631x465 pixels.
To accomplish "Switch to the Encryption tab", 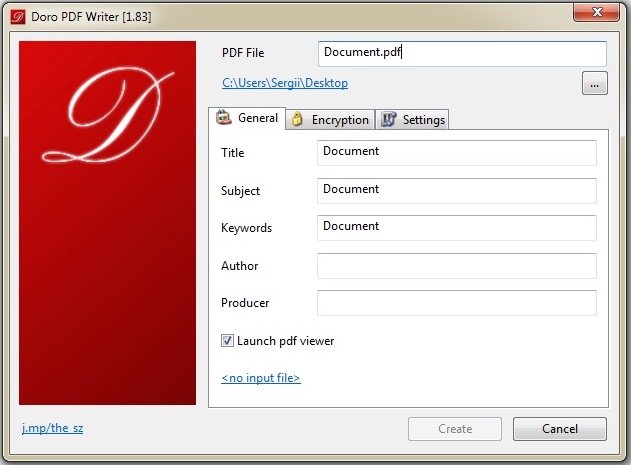I will point(330,120).
